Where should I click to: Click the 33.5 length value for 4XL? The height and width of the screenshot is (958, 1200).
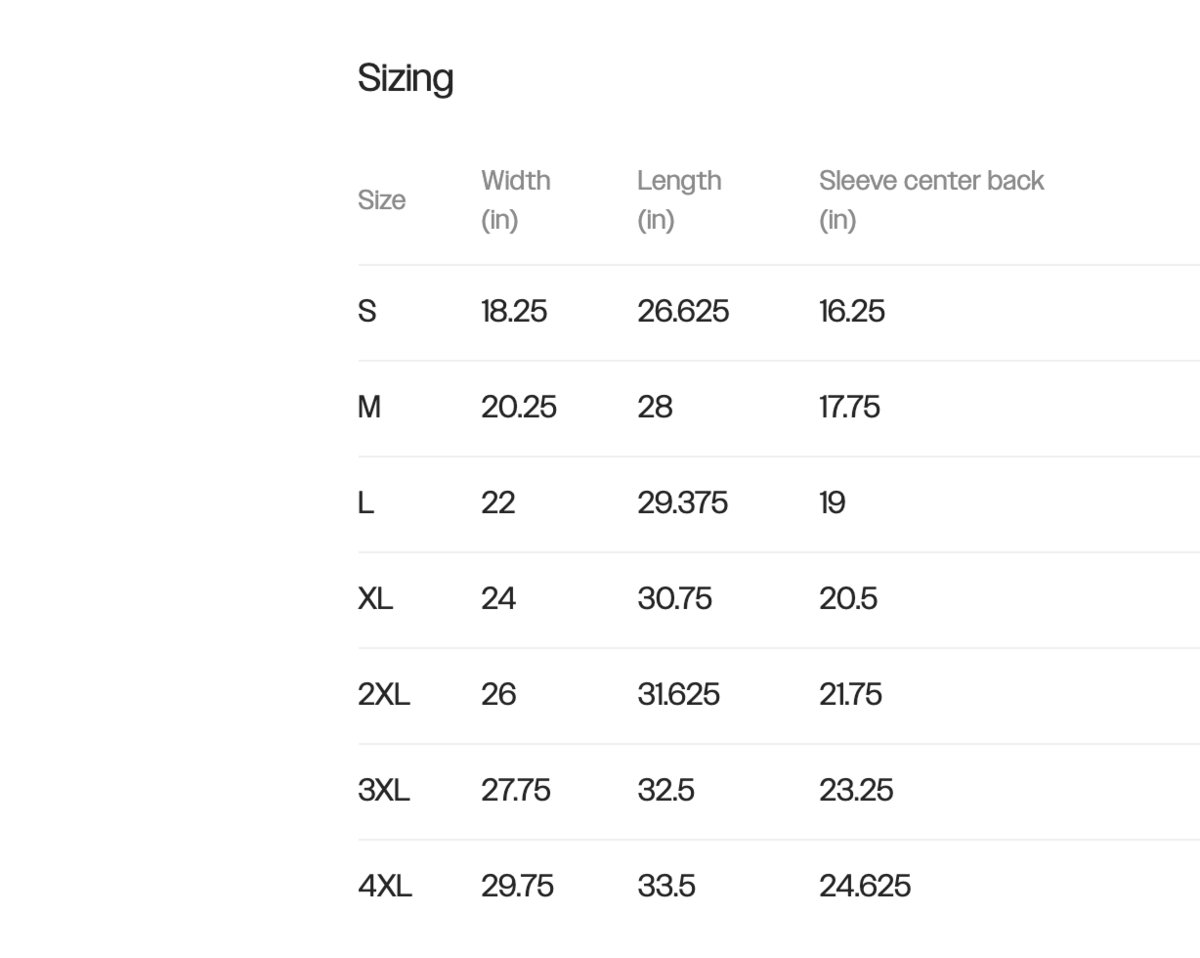tap(666, 887)
